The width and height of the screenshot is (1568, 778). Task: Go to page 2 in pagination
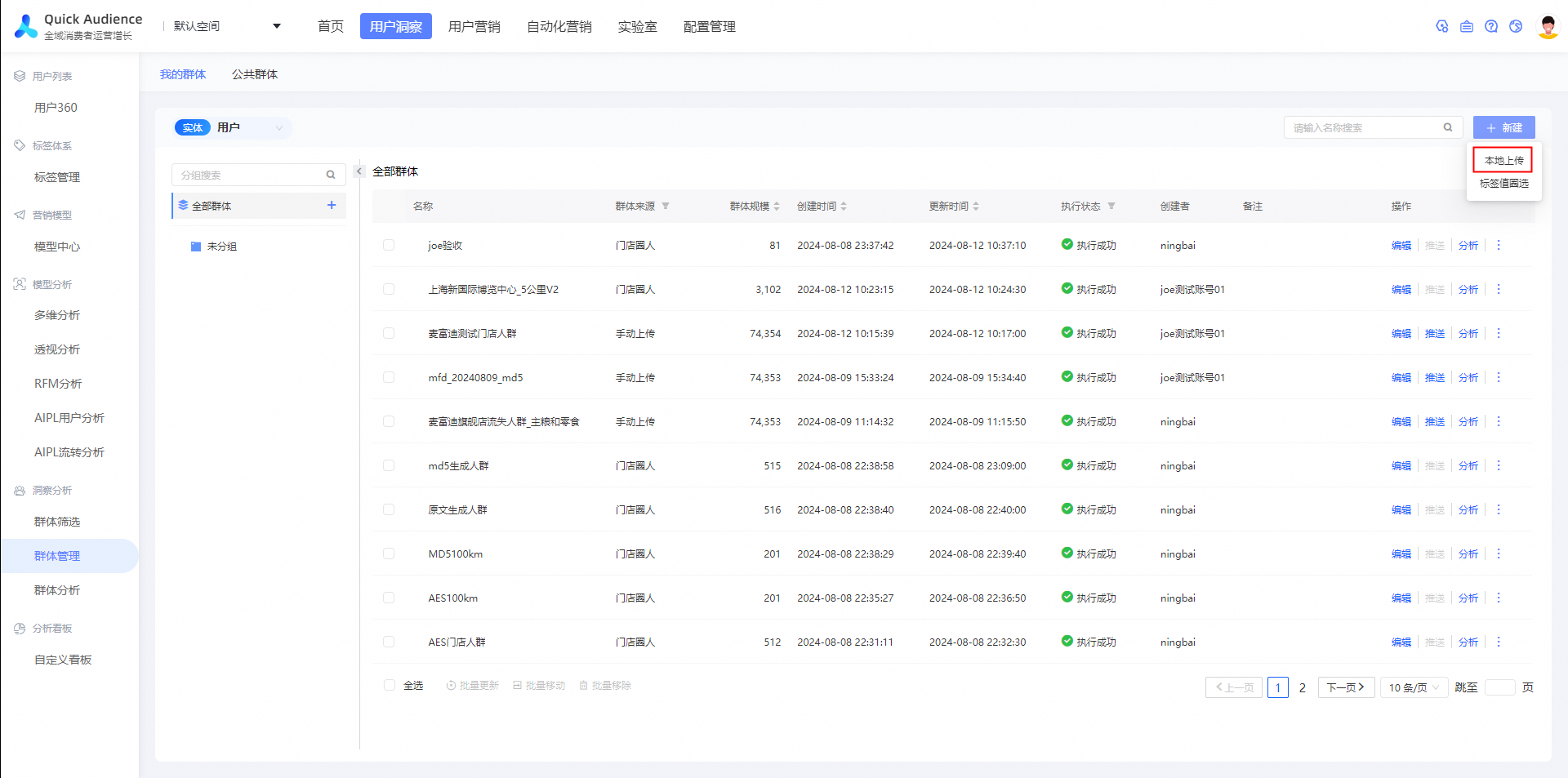tap(1303, 687)
